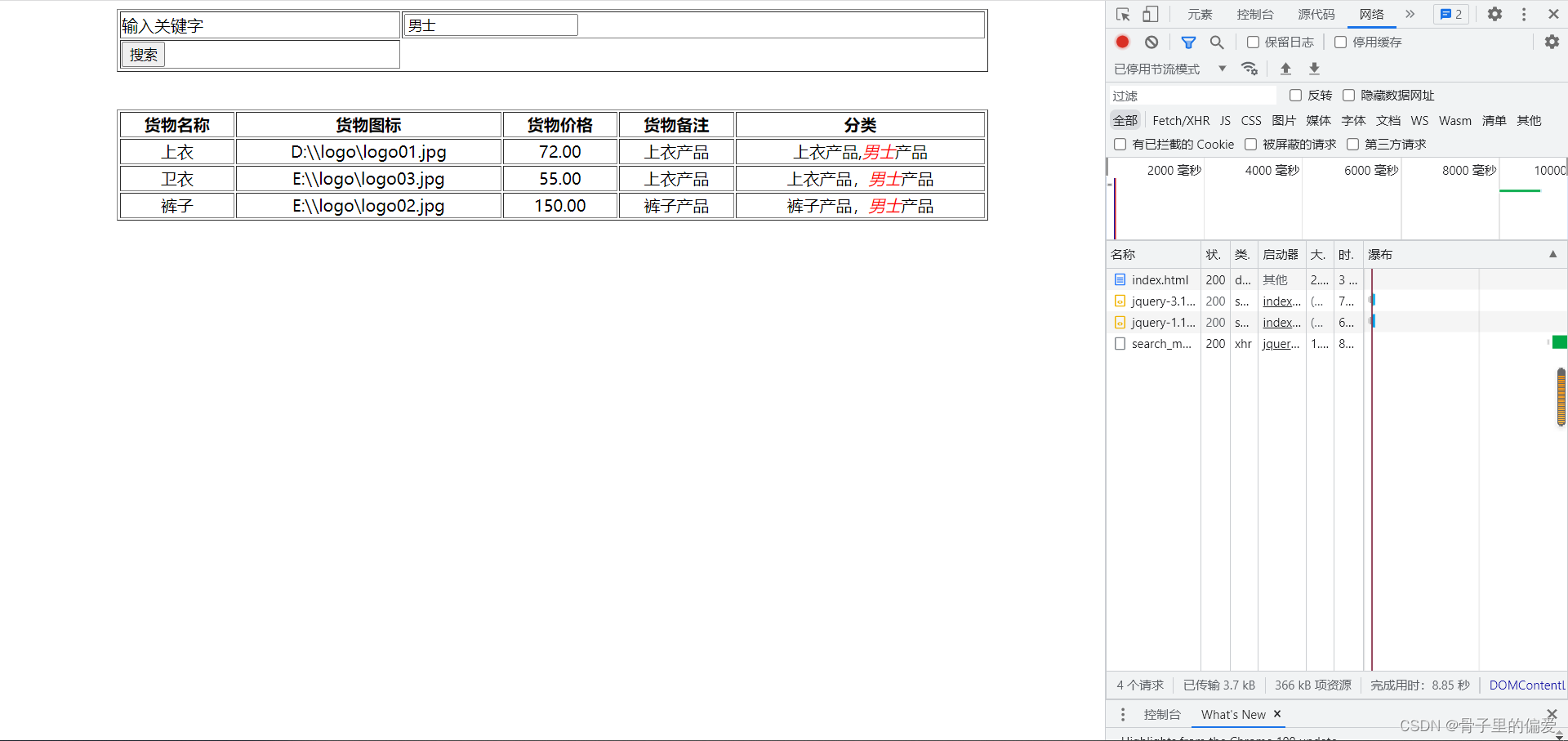The width and height of the screenshot is (1568, 741).
Task: Switch to the 元素 tab
Action: point(1200,14)
